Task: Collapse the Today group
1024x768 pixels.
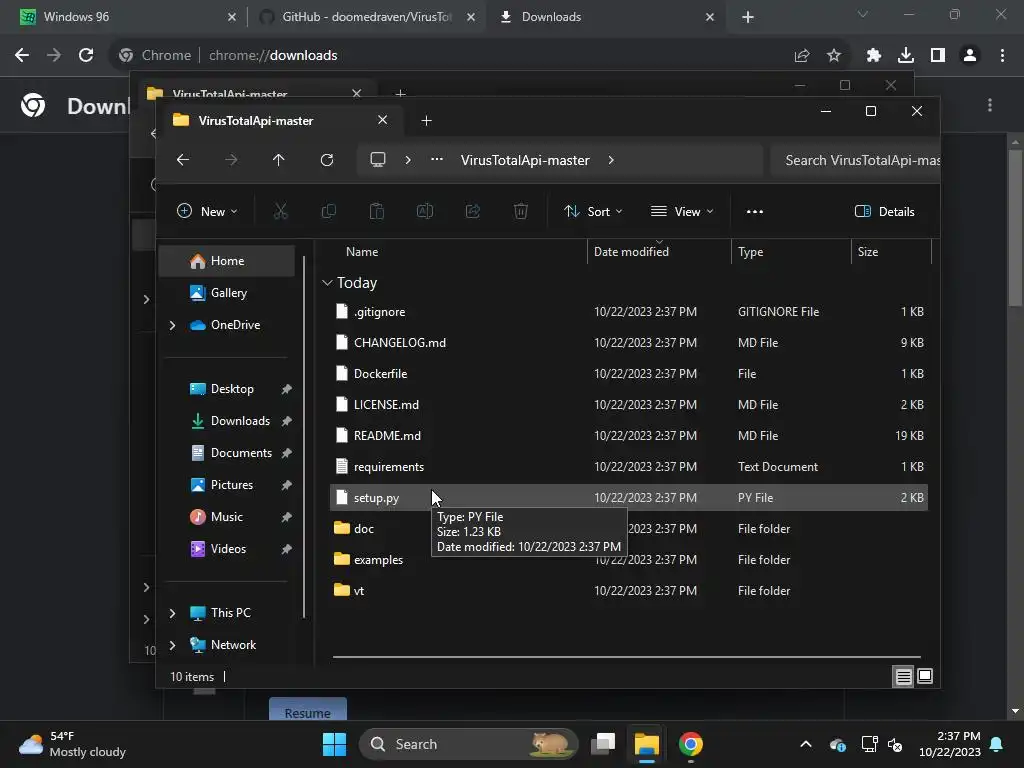Action: pos(327,283)
